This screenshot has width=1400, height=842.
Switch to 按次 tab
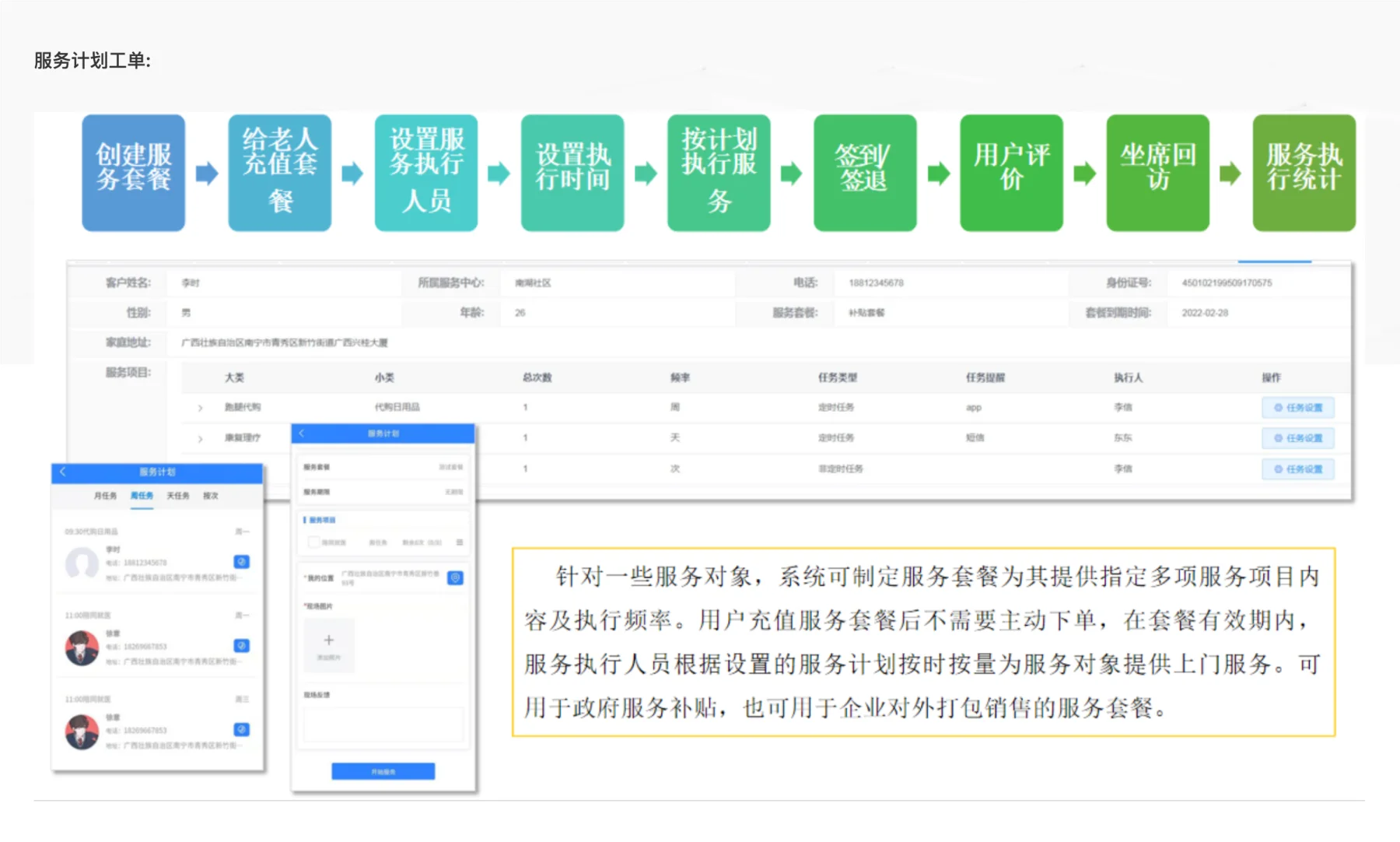211,496
